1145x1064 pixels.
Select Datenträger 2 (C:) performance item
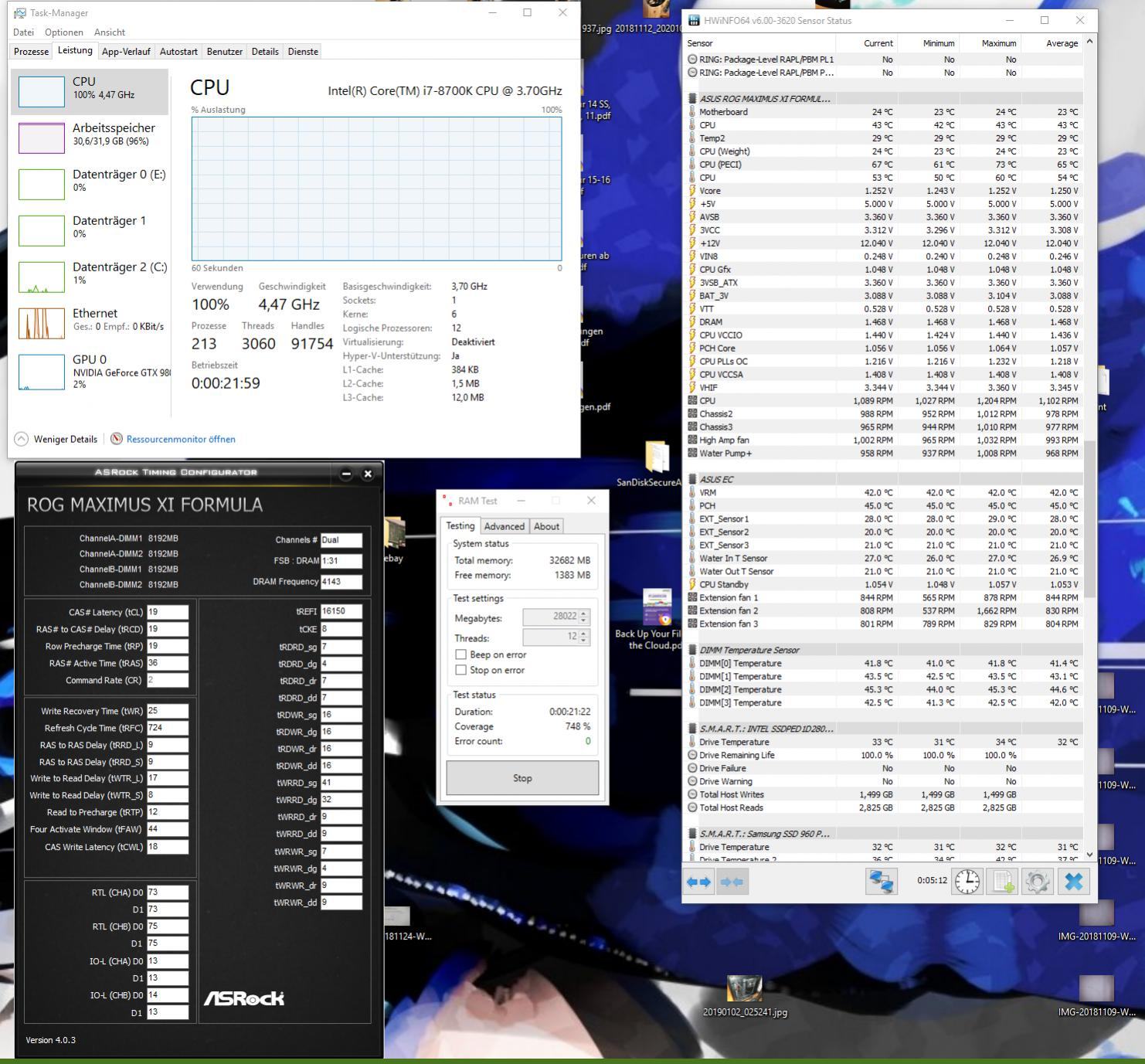click(x=90, y=277)
